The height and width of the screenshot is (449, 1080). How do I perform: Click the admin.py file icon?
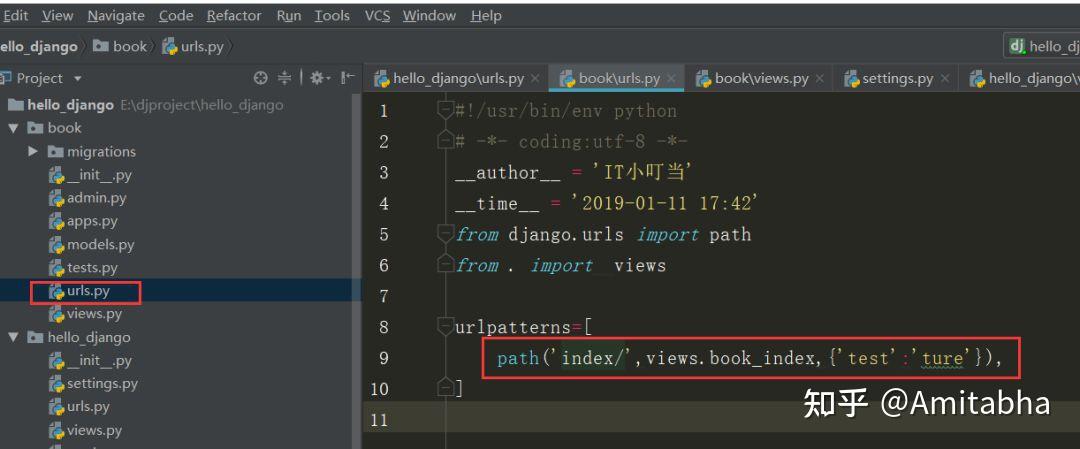(56, 198)
